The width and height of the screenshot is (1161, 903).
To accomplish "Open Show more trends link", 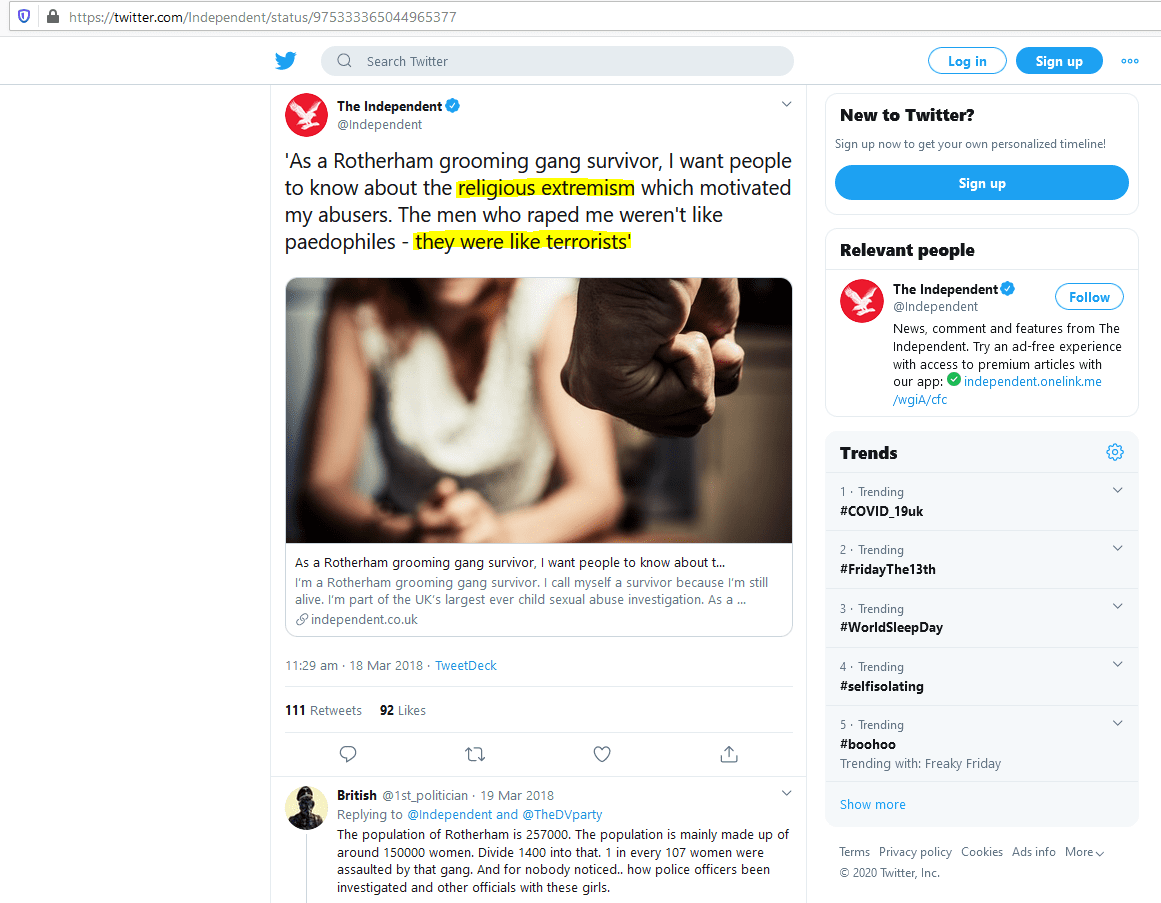I will [873, 804].
